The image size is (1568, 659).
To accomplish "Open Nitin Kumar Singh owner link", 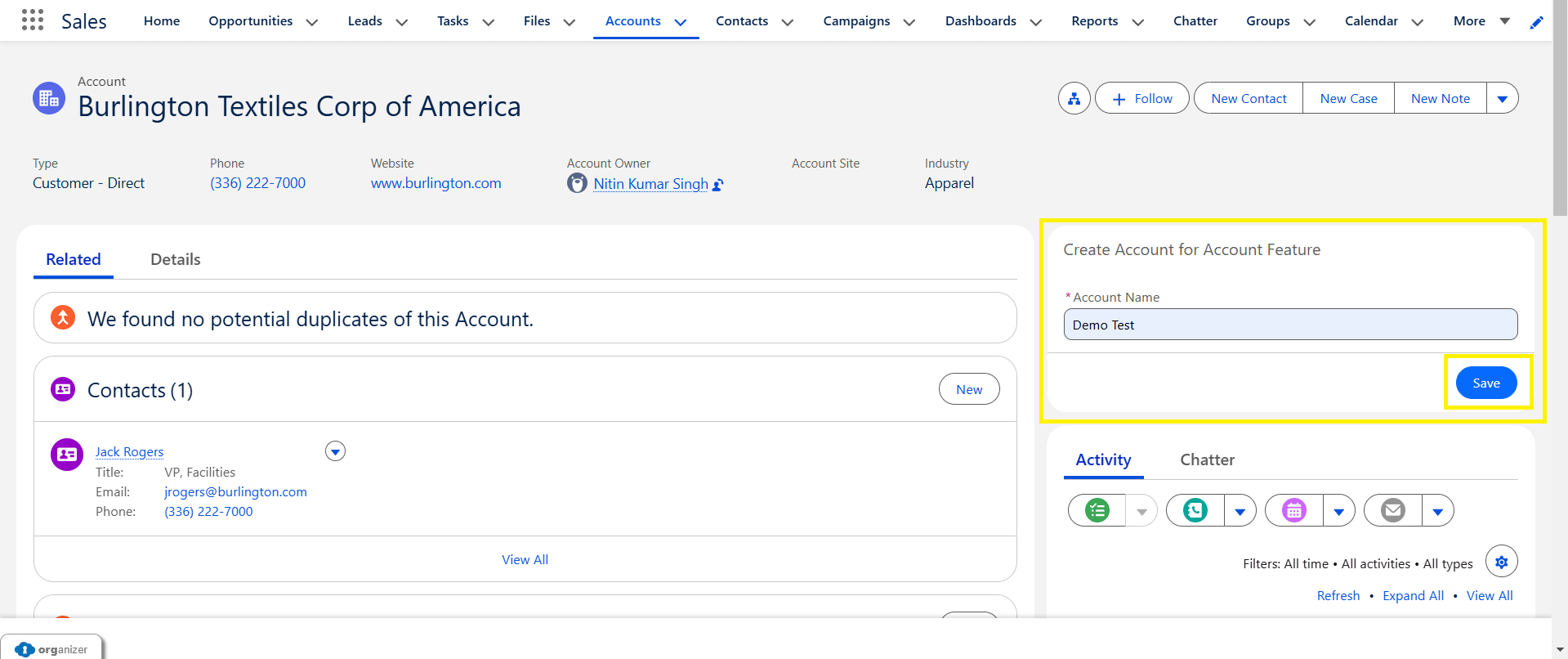I will pos(650,184).
